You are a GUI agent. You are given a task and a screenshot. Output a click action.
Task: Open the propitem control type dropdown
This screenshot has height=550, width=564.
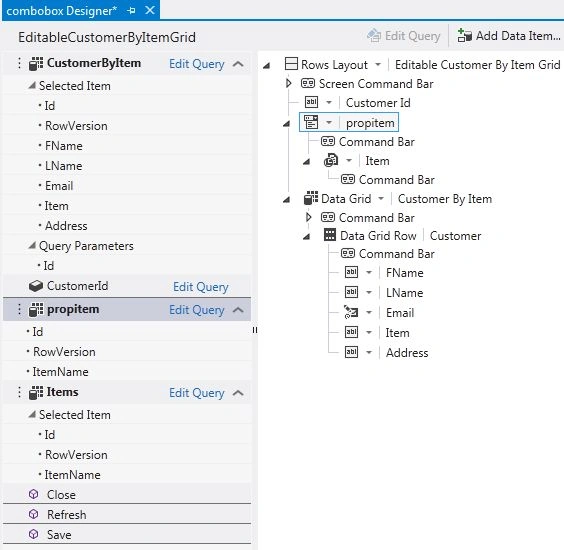(x=328, y=123)
